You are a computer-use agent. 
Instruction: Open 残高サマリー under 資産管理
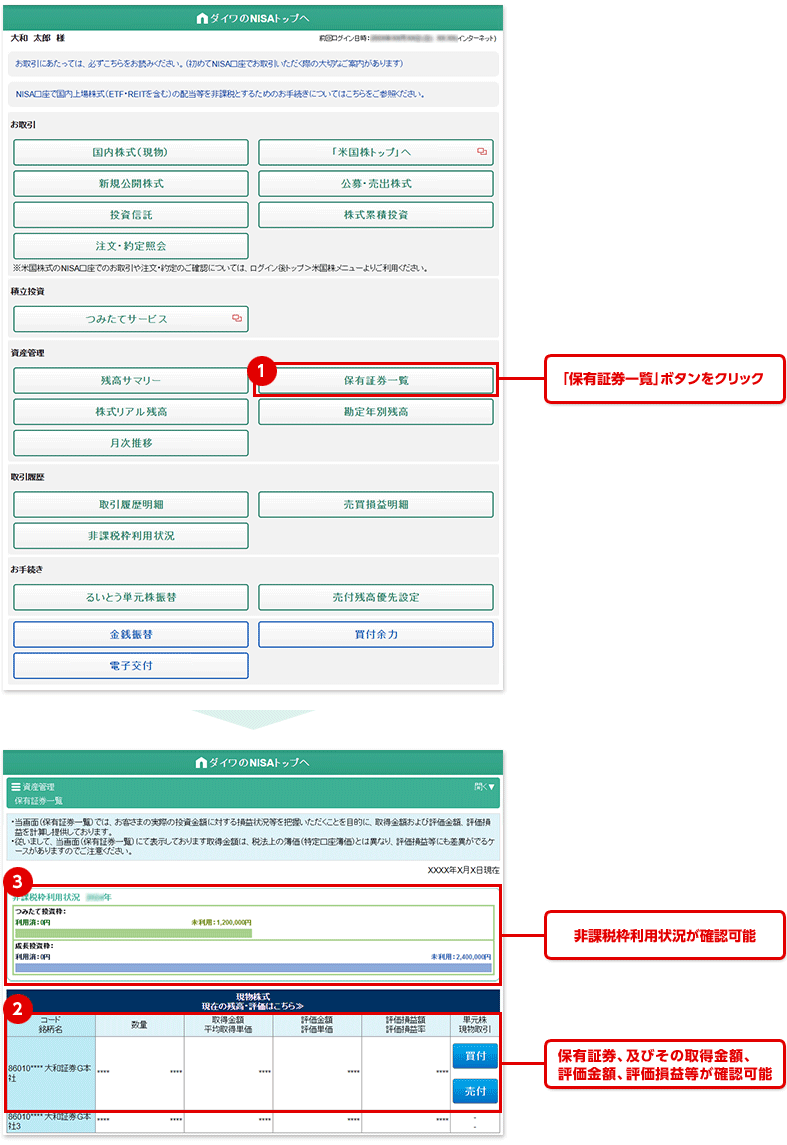131,380
